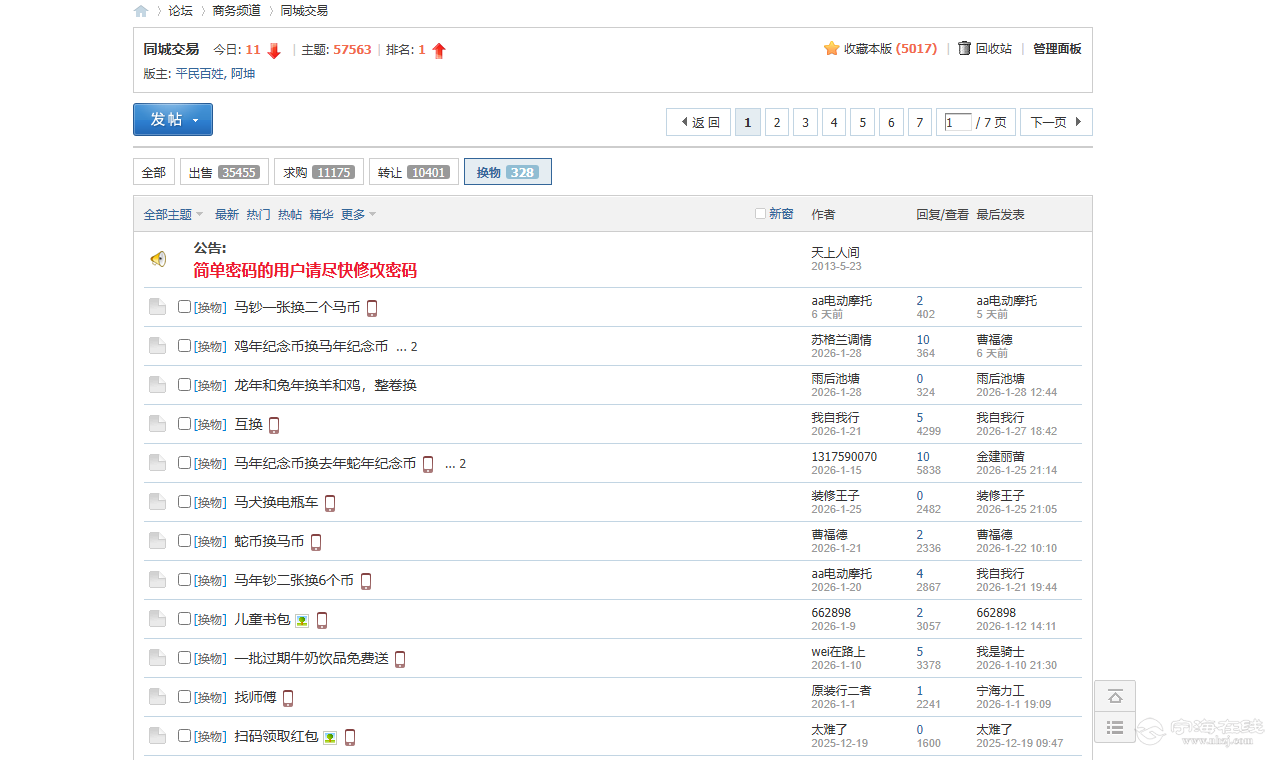
Task: Click the green image icon on 儿童书包 thread
Action: click(301, 620)
